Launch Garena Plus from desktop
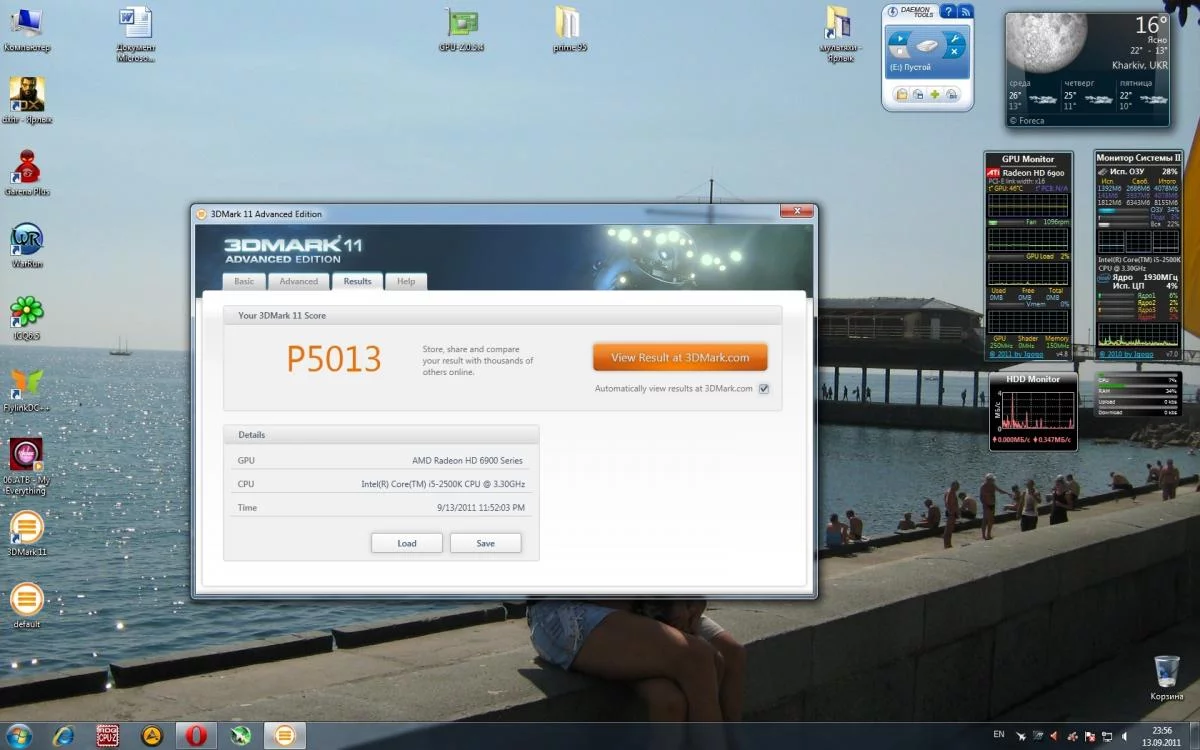The width and height of the screenshot is (1200, 750). tap(26, 171)
